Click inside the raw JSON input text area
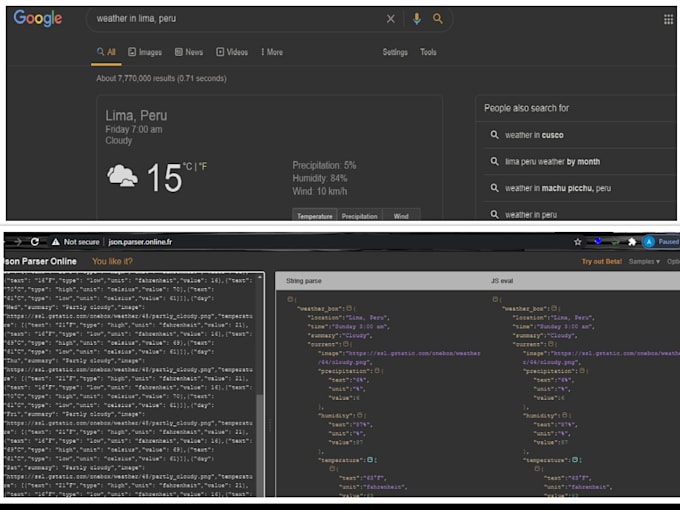 [x=130, y=384]
